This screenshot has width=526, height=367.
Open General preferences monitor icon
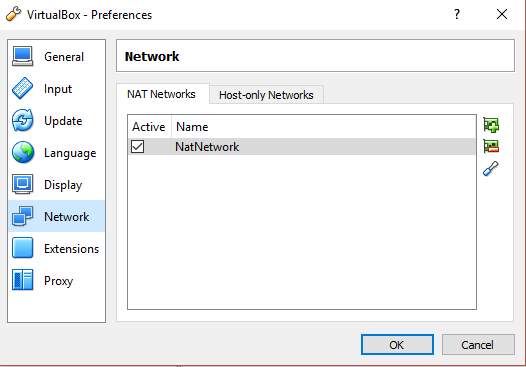click(22, 56)
